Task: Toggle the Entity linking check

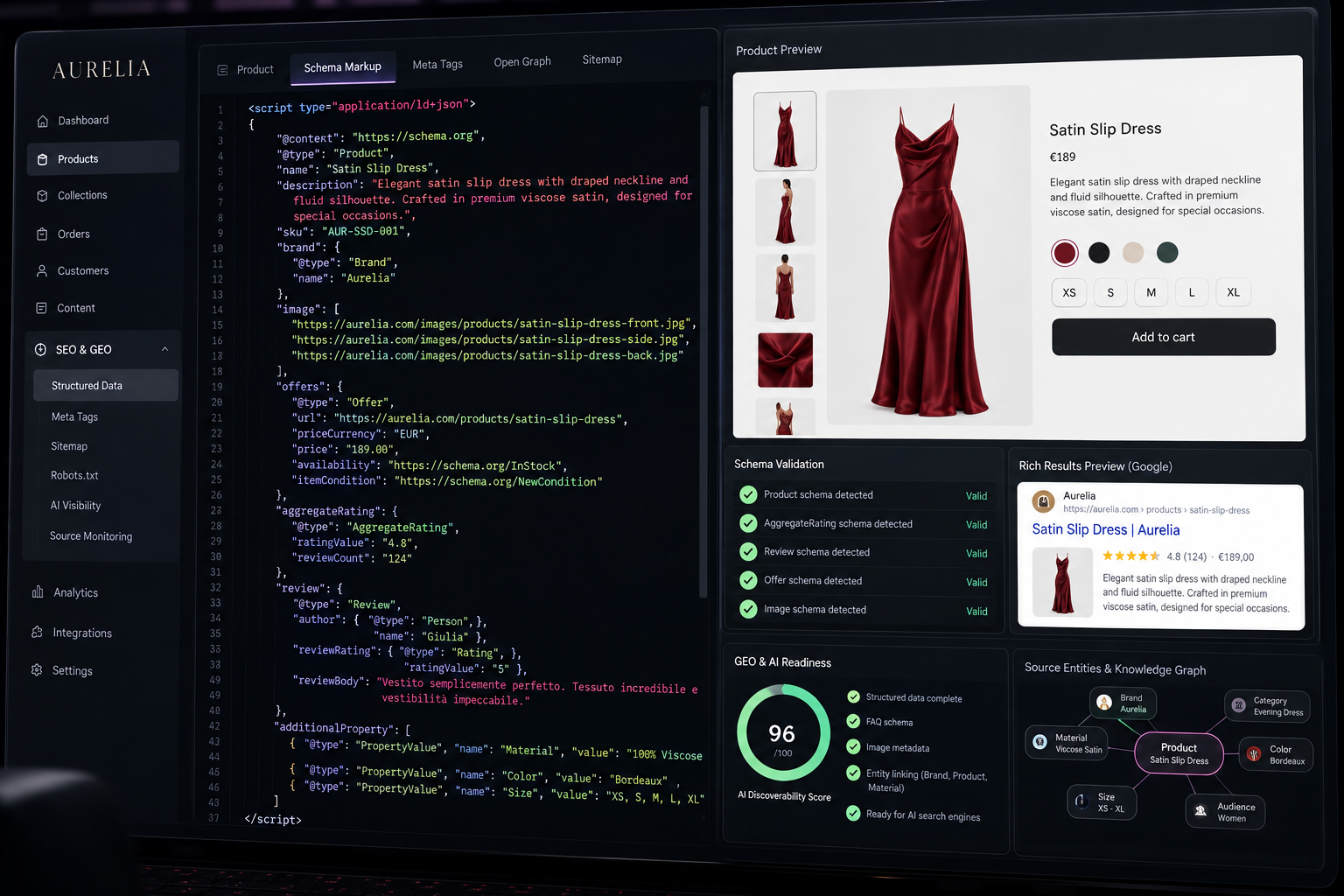Action: pos(853,773)
